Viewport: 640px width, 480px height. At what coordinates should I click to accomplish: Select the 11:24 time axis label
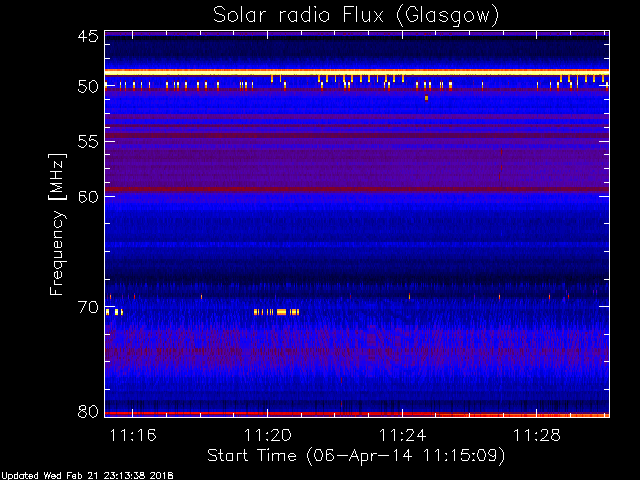tap(402, 435)
